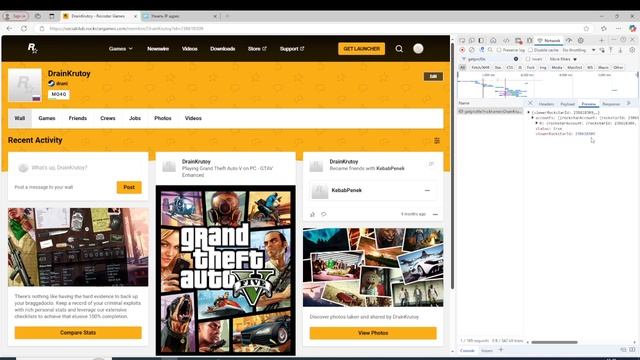This screenshot has height=360, width=640.
Task: Import HAR file with upload arrow
Action: (611, 50)
